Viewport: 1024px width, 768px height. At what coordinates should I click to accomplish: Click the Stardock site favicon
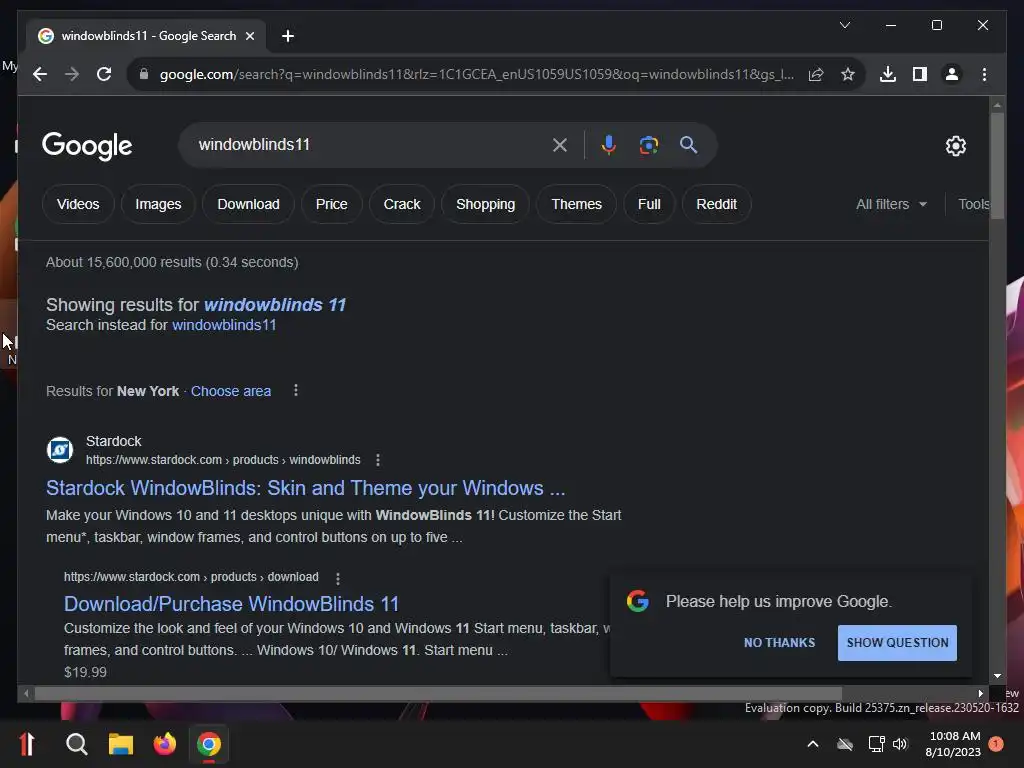click(60, 450)
